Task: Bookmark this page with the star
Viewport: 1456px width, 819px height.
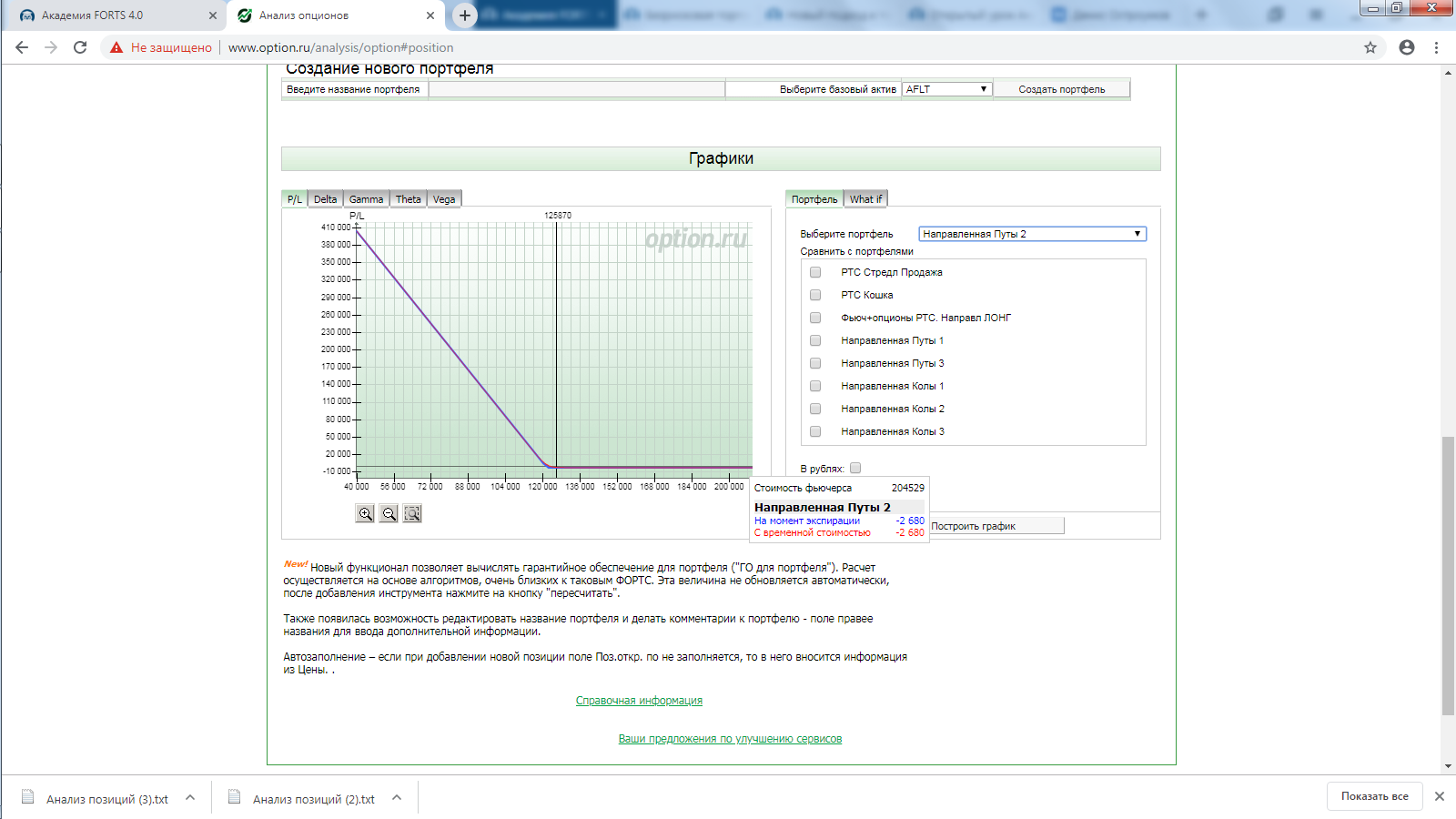Action: (1370, 47)
